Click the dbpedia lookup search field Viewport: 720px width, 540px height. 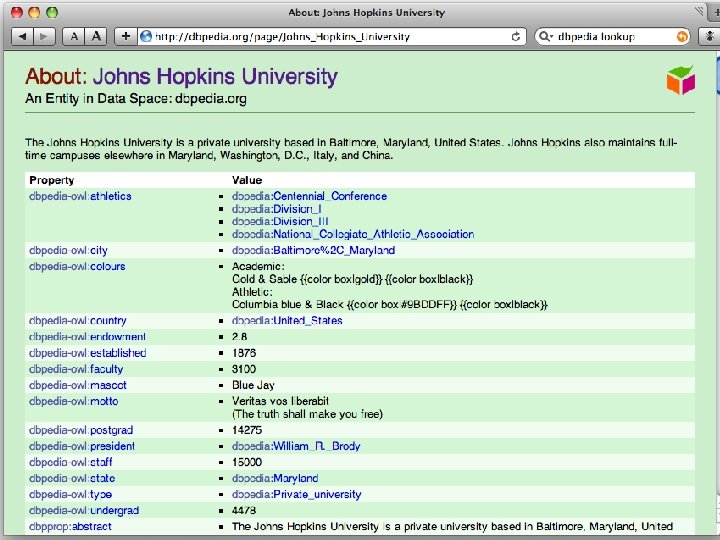612,35
